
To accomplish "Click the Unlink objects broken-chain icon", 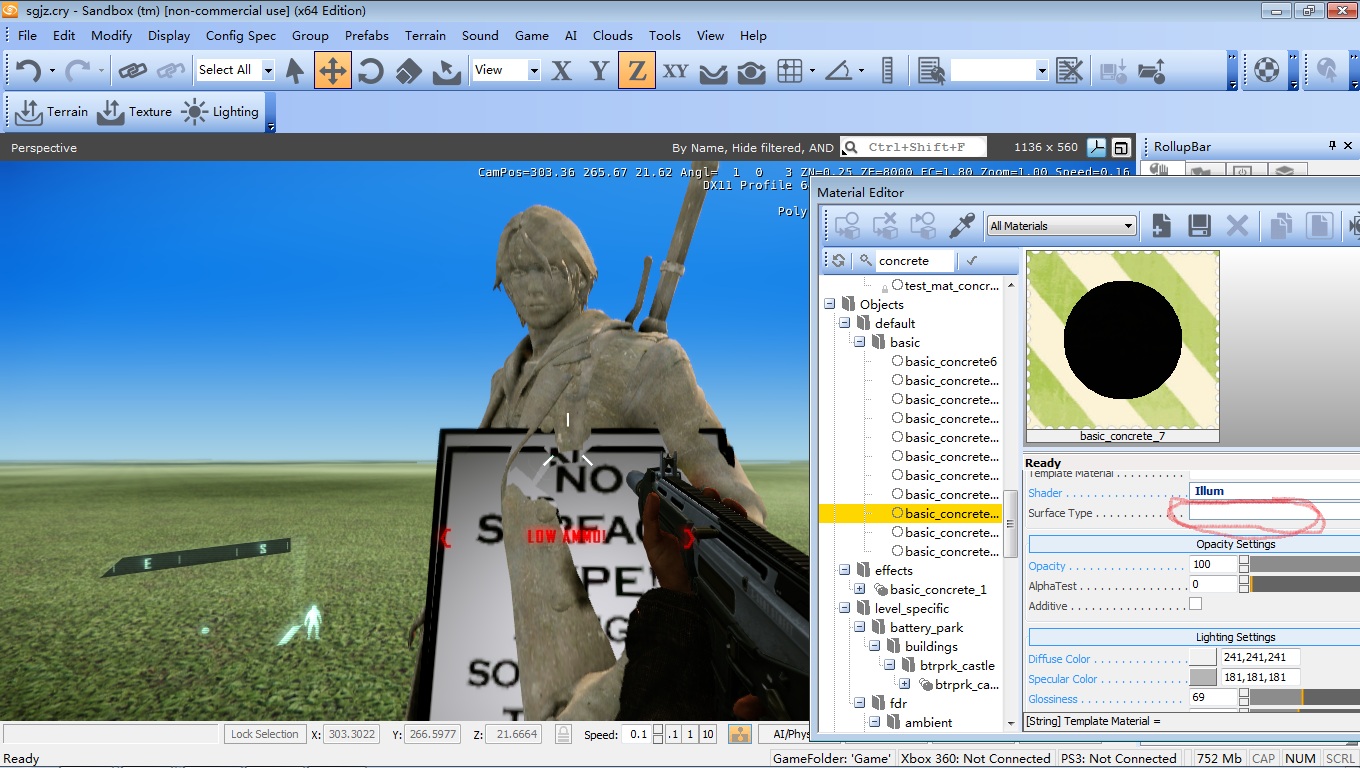I will click(x=171, y=70).
